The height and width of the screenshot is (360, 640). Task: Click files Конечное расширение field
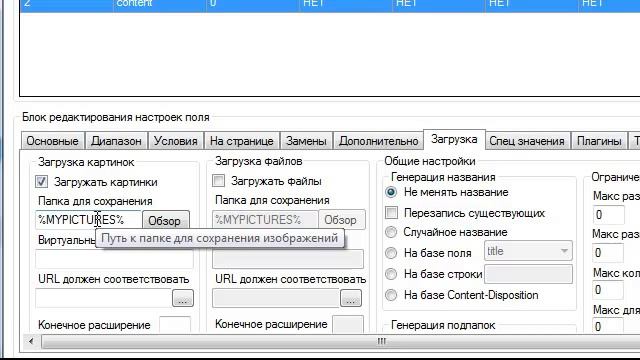[x=348, y=324]
